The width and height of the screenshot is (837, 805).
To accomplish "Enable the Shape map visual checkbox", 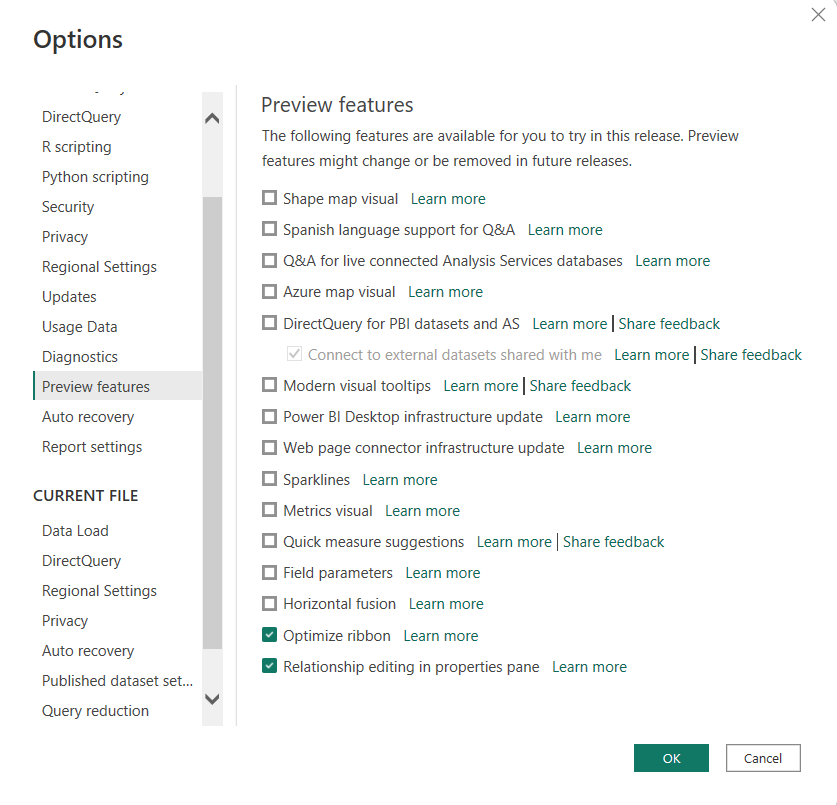I will 269,198.
